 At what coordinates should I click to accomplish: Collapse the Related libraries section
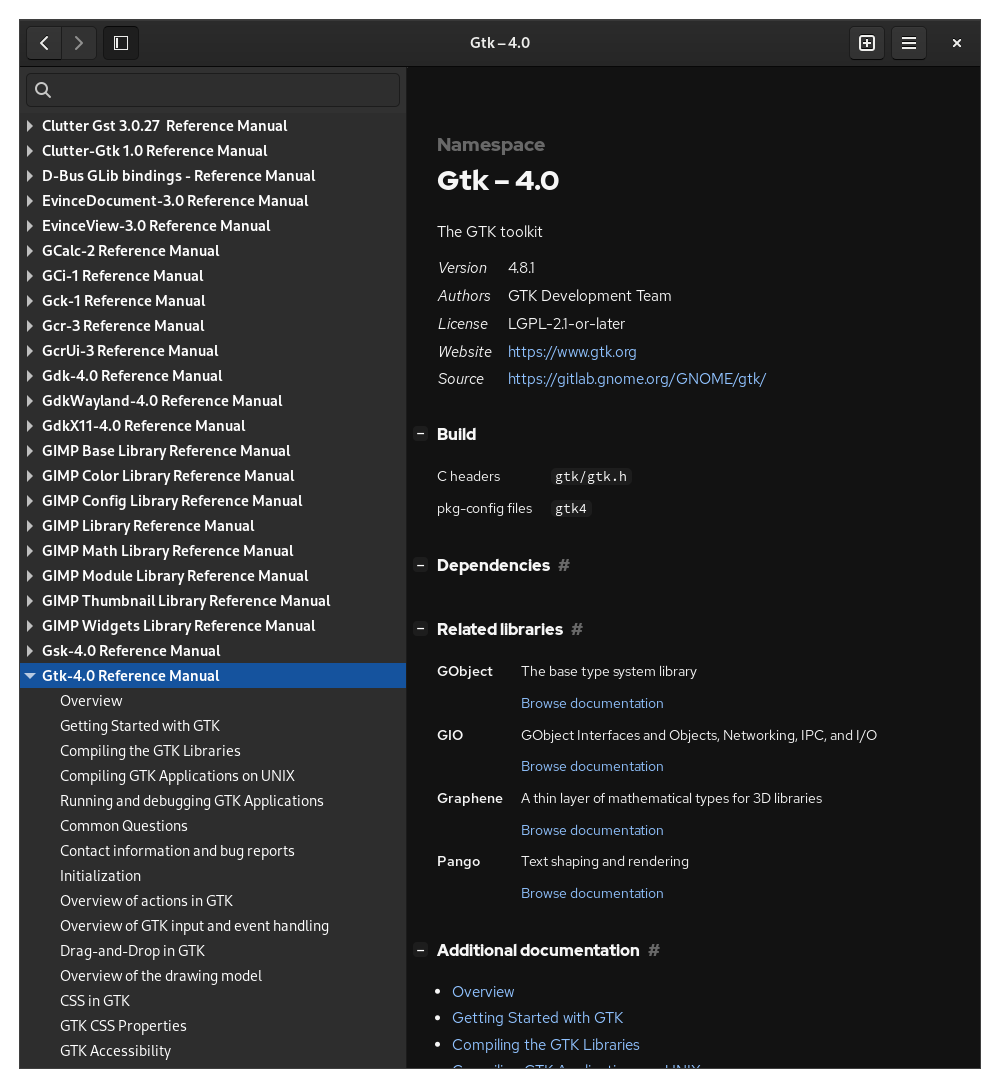click(x=421, y=629)
